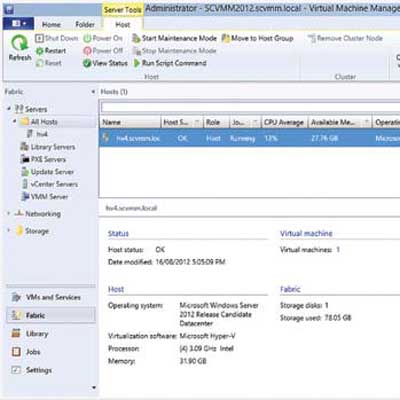Click the Restart host icon
This screenshot has width=400, height=400.
tap(40, 51)
